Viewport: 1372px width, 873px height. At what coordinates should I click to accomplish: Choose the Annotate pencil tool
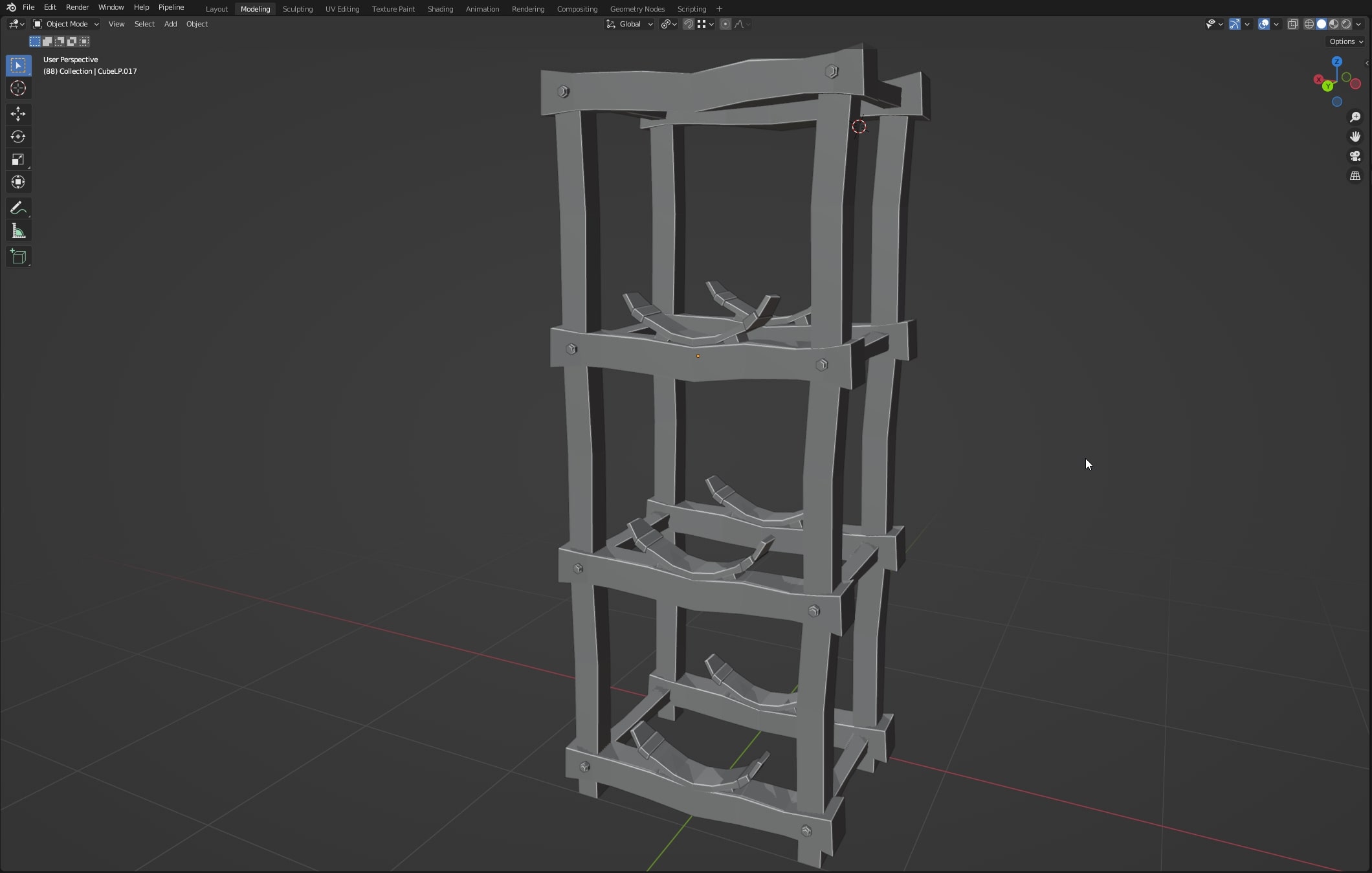18,208
